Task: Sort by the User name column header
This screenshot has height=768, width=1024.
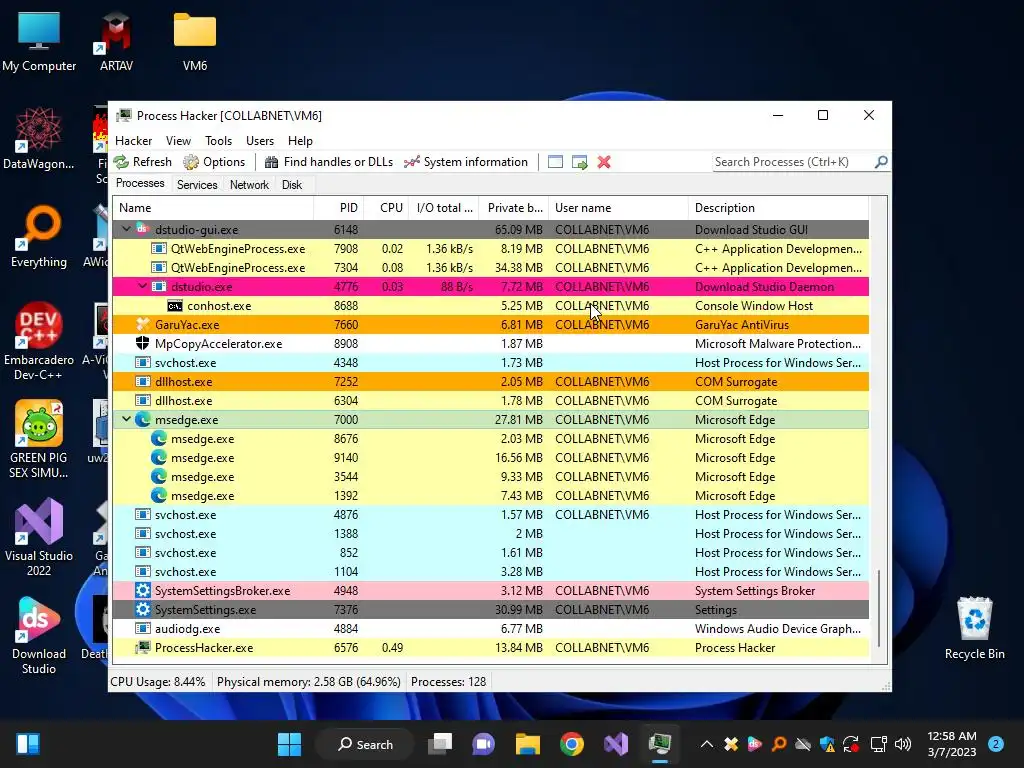Action: click(x=618, y=208)
